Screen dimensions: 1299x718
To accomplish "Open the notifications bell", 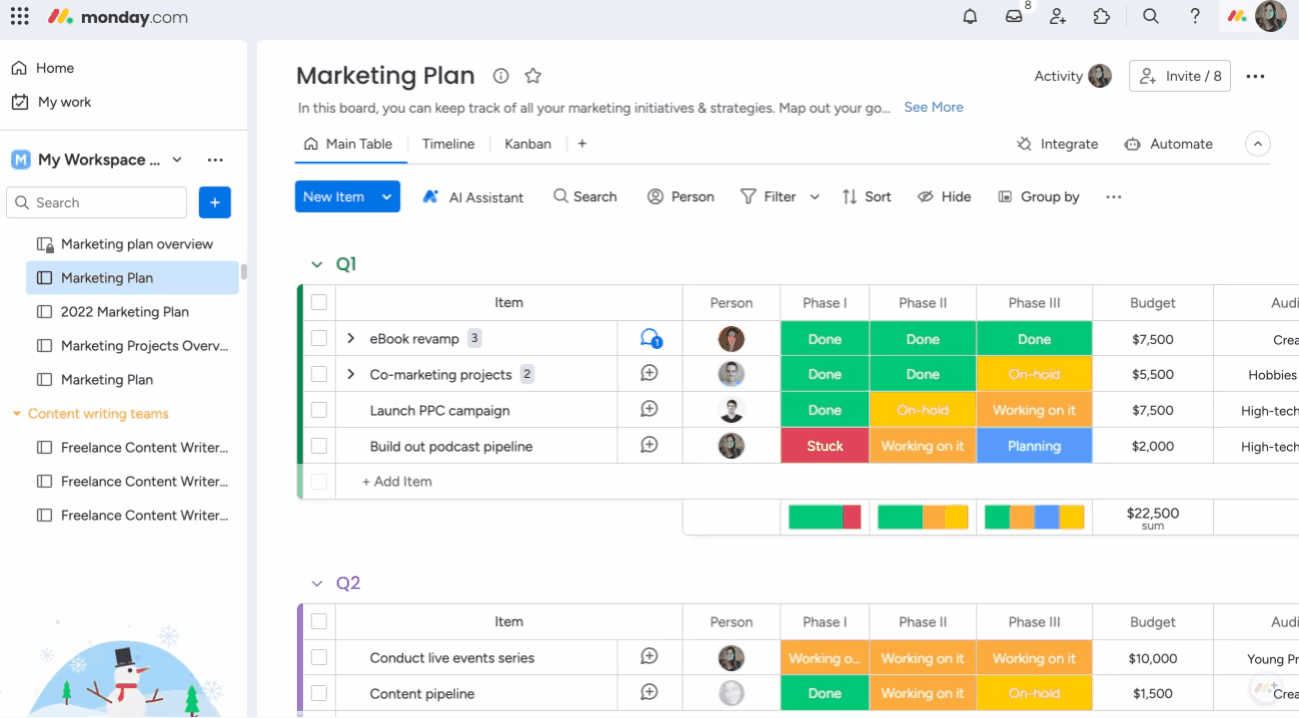I will [x=969, y=17].
